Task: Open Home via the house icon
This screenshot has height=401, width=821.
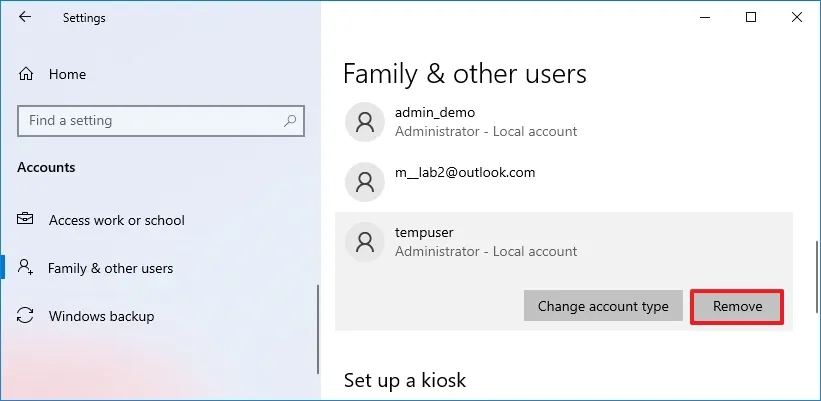Action: click(26, 74)
